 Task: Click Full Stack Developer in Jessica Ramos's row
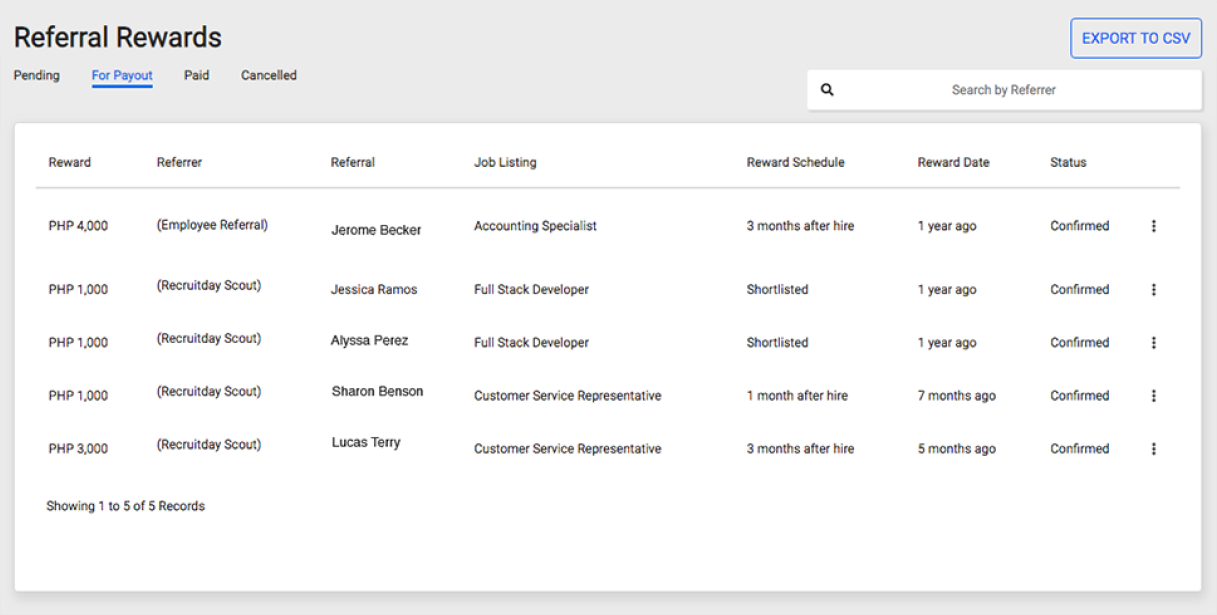pyautogui.click(x=531, y=289)
